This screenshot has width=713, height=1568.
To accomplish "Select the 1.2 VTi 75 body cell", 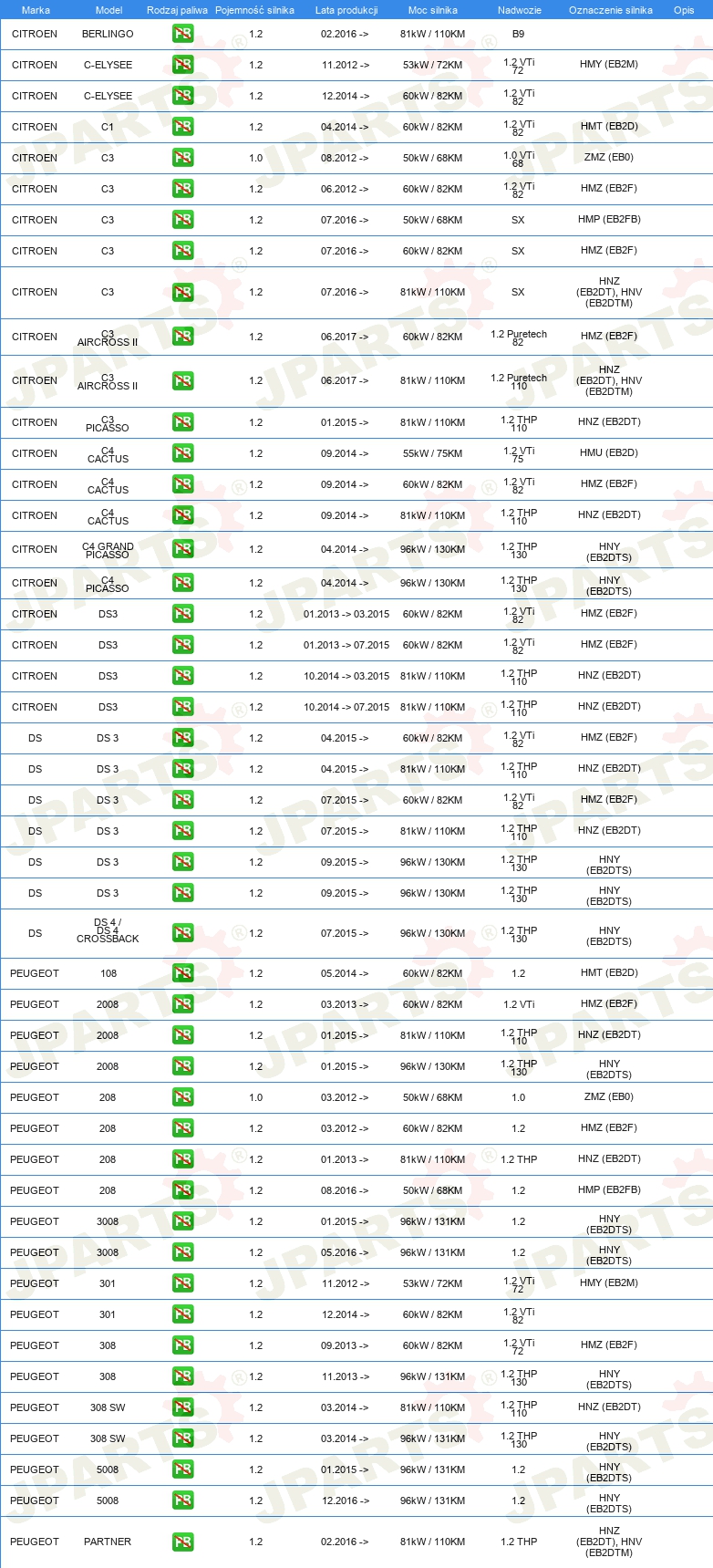I will (x=519, y=455).
